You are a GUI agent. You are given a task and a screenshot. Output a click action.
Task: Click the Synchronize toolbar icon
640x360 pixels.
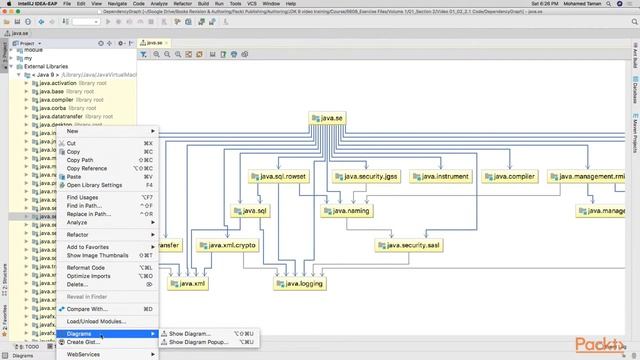28,22
